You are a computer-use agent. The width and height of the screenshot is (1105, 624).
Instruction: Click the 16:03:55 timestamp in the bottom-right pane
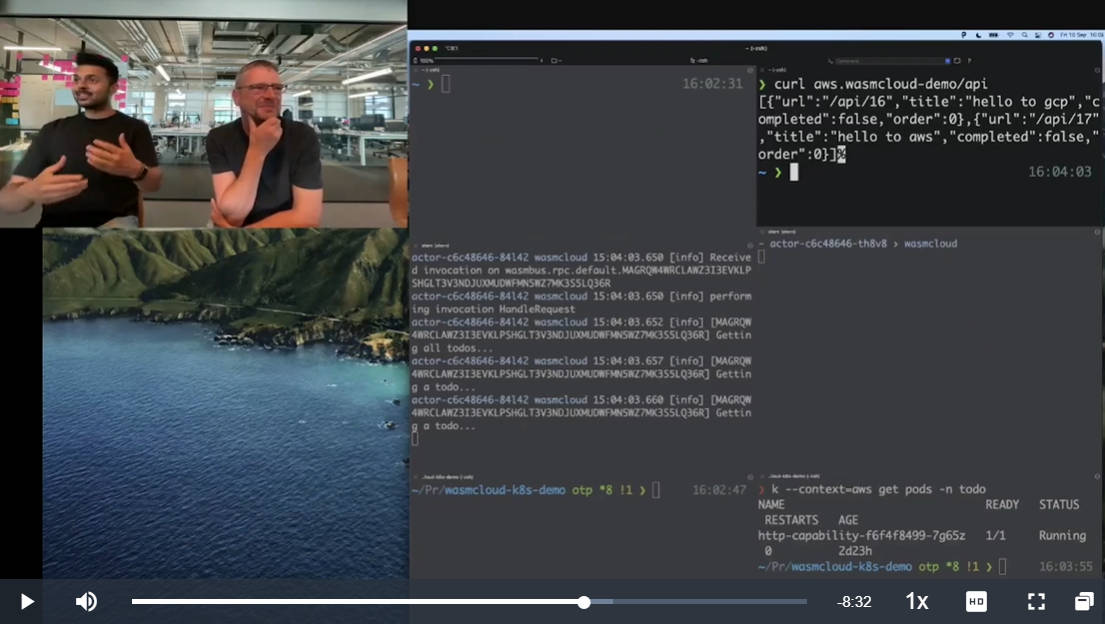[x=1066, y=566]
